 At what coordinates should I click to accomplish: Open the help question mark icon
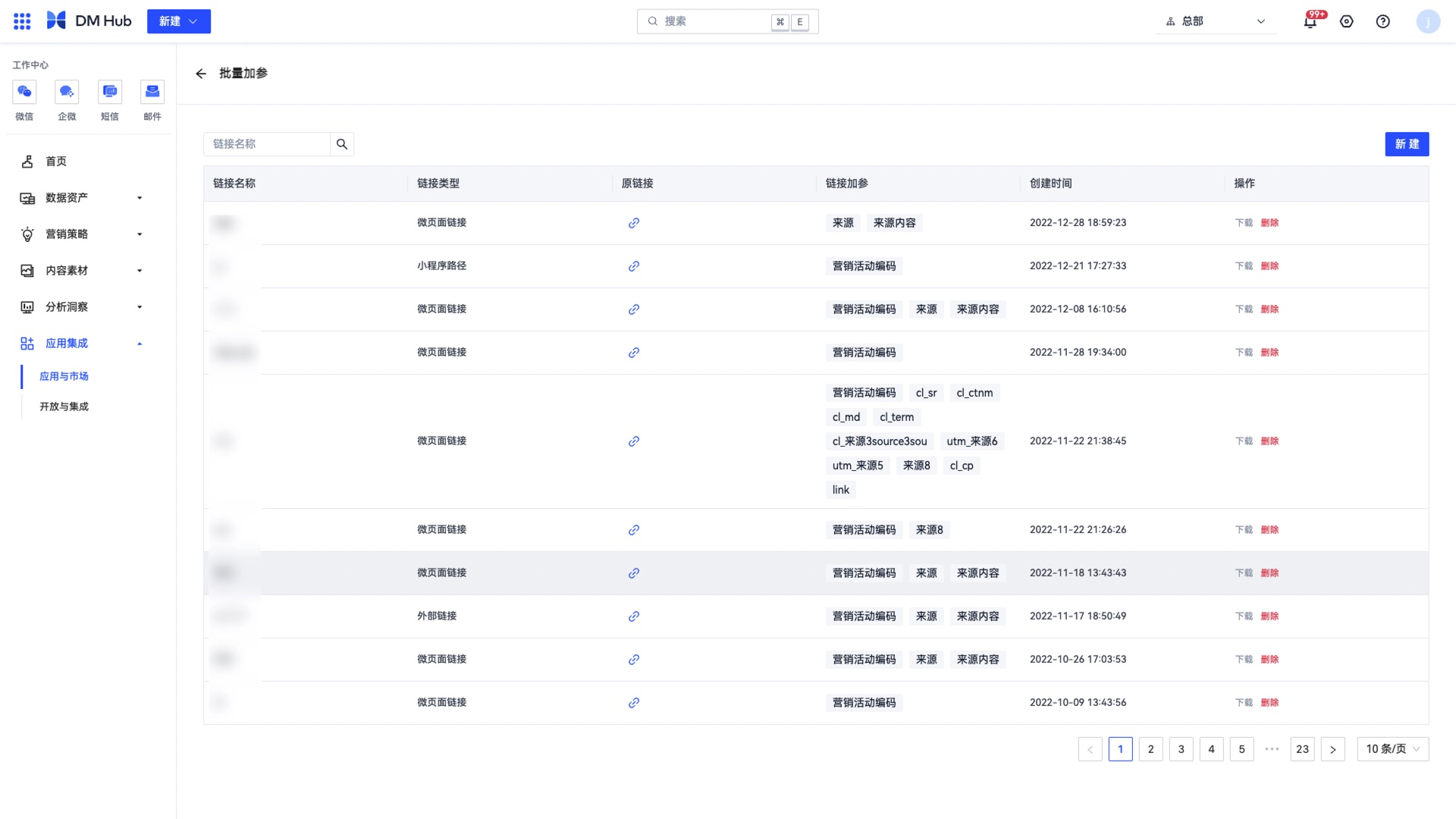[x=1383, y=21]
